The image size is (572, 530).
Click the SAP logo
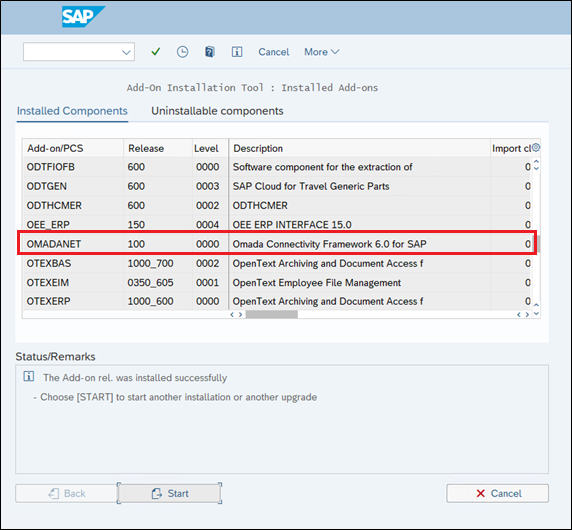[x=83, y=16]
